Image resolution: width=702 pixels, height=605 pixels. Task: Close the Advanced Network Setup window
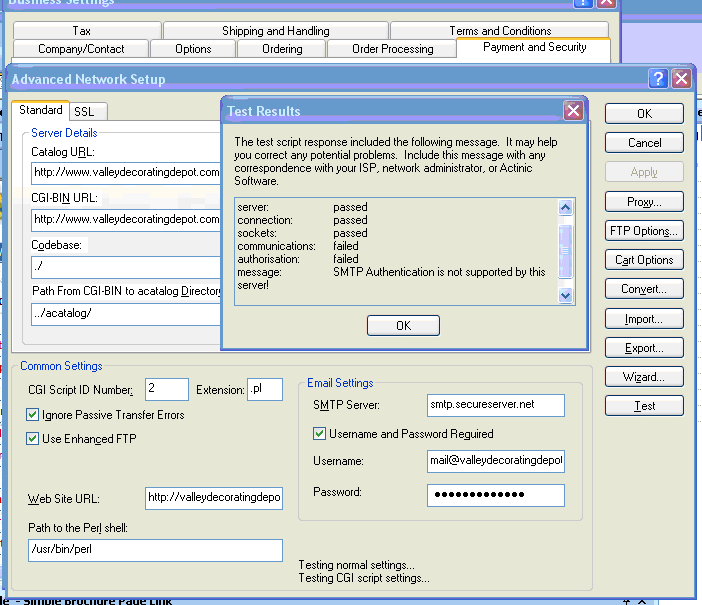[x=681, y=79]
